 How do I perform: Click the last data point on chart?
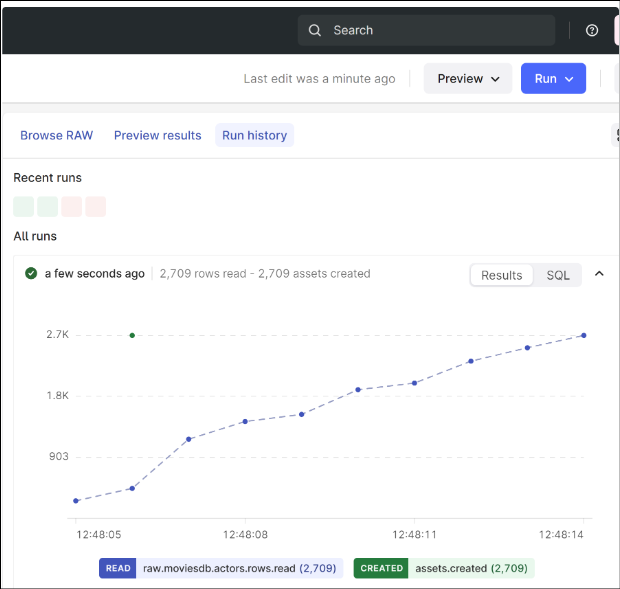(583, 335)
